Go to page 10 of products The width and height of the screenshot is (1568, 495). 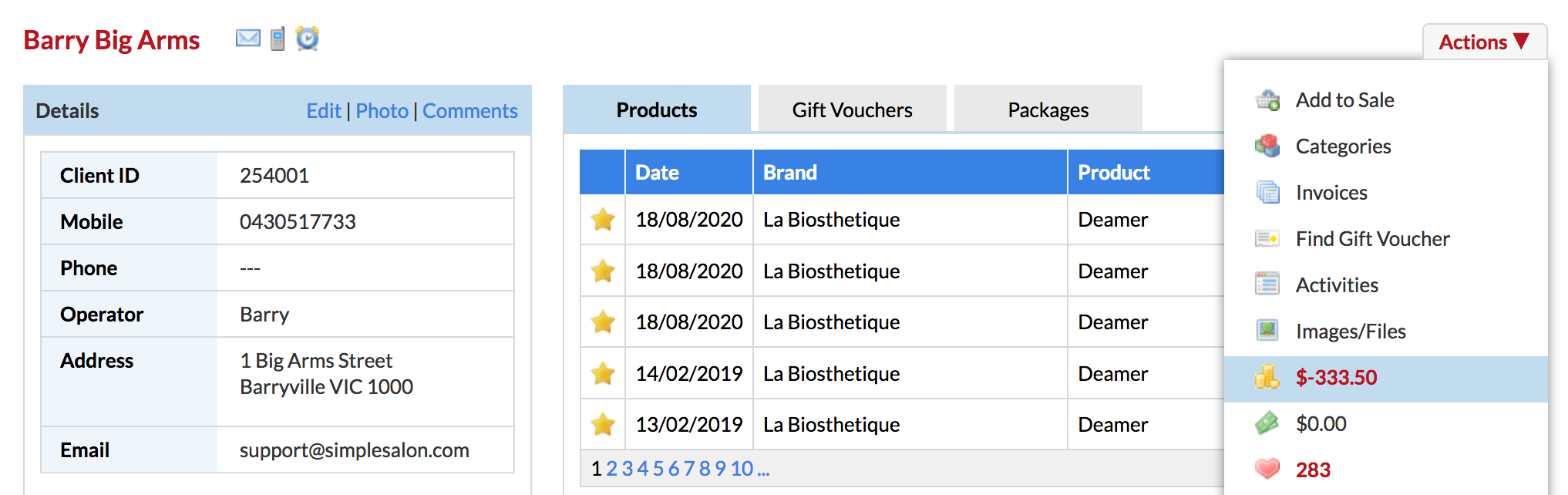click(742, 468)
